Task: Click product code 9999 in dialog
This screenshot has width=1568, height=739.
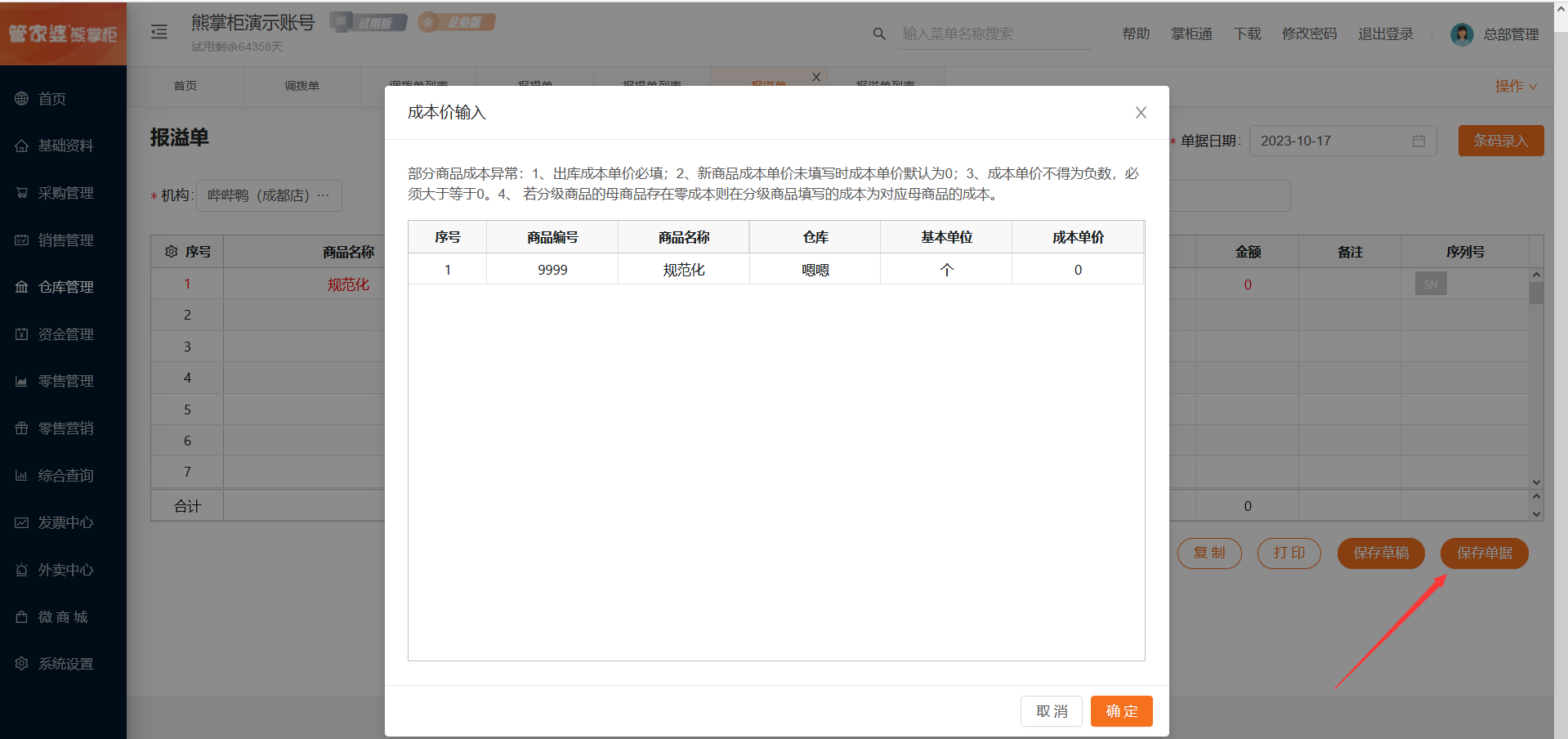Action: tap(552, 270)
